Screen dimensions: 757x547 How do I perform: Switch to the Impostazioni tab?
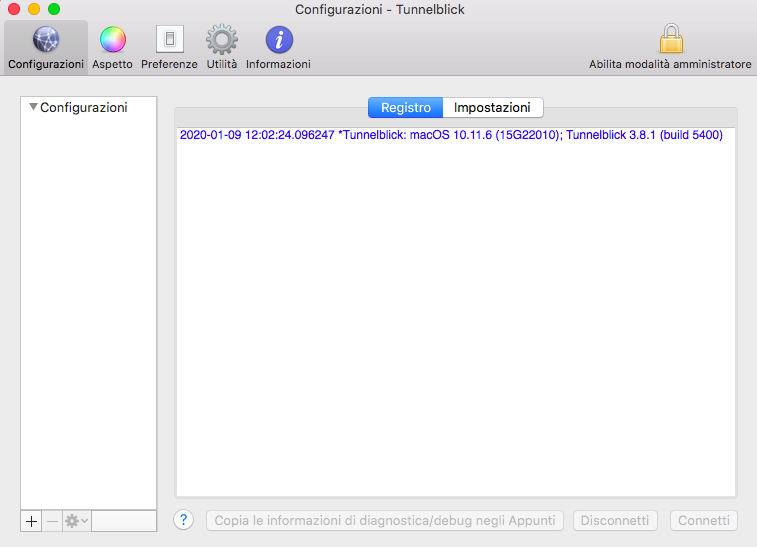click(492, 107)
